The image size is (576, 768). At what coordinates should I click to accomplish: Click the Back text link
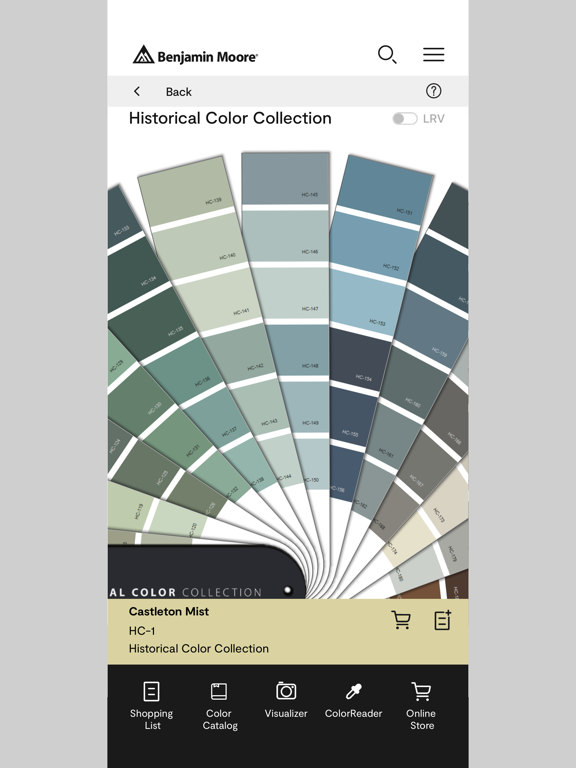[x=179, y=92]
